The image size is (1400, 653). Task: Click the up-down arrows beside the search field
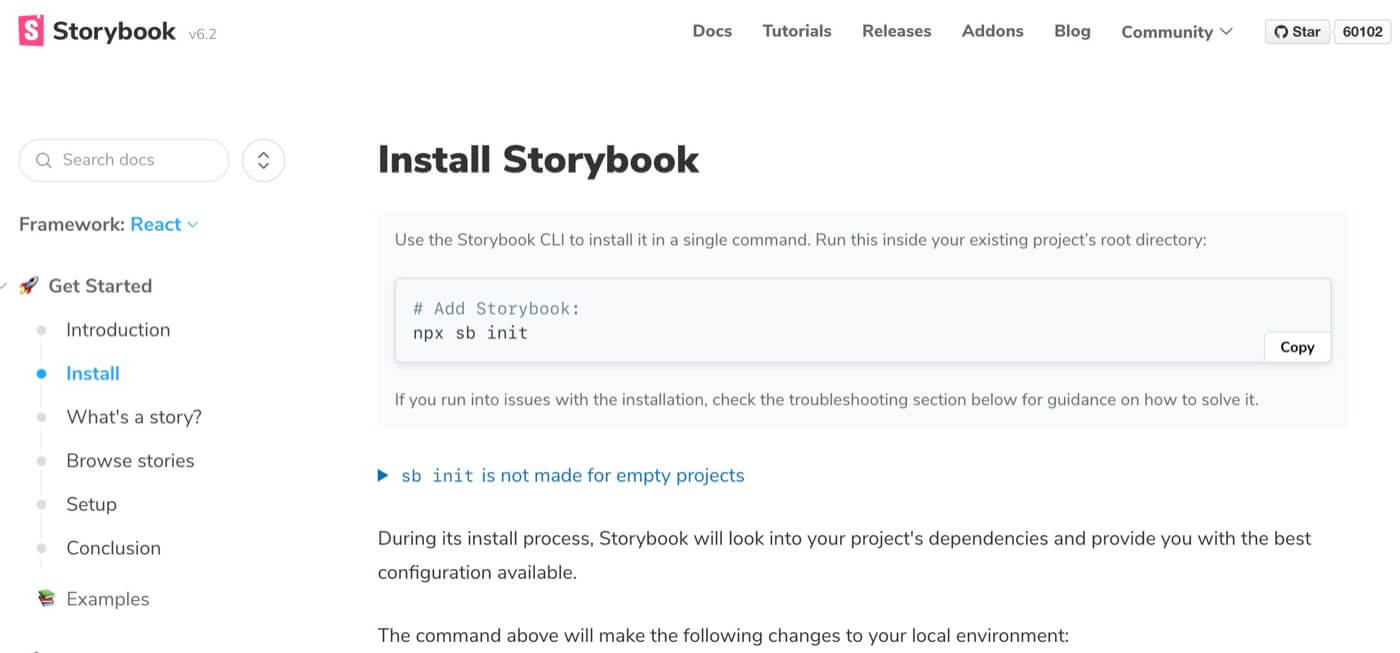263,160
